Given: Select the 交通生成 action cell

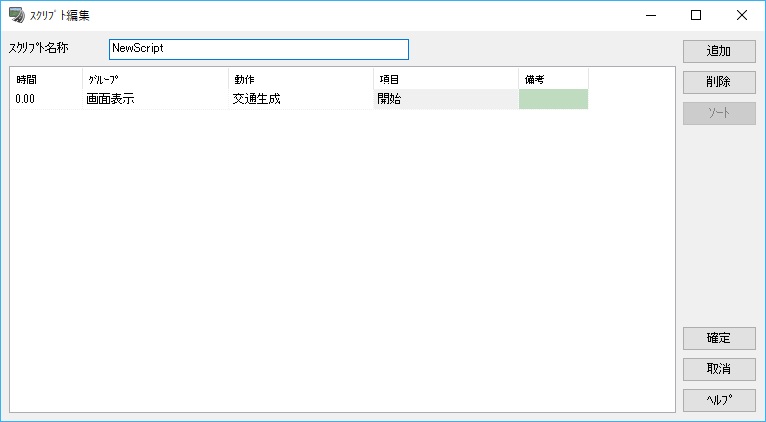Looking at the screenshot, I should [301, 99].
